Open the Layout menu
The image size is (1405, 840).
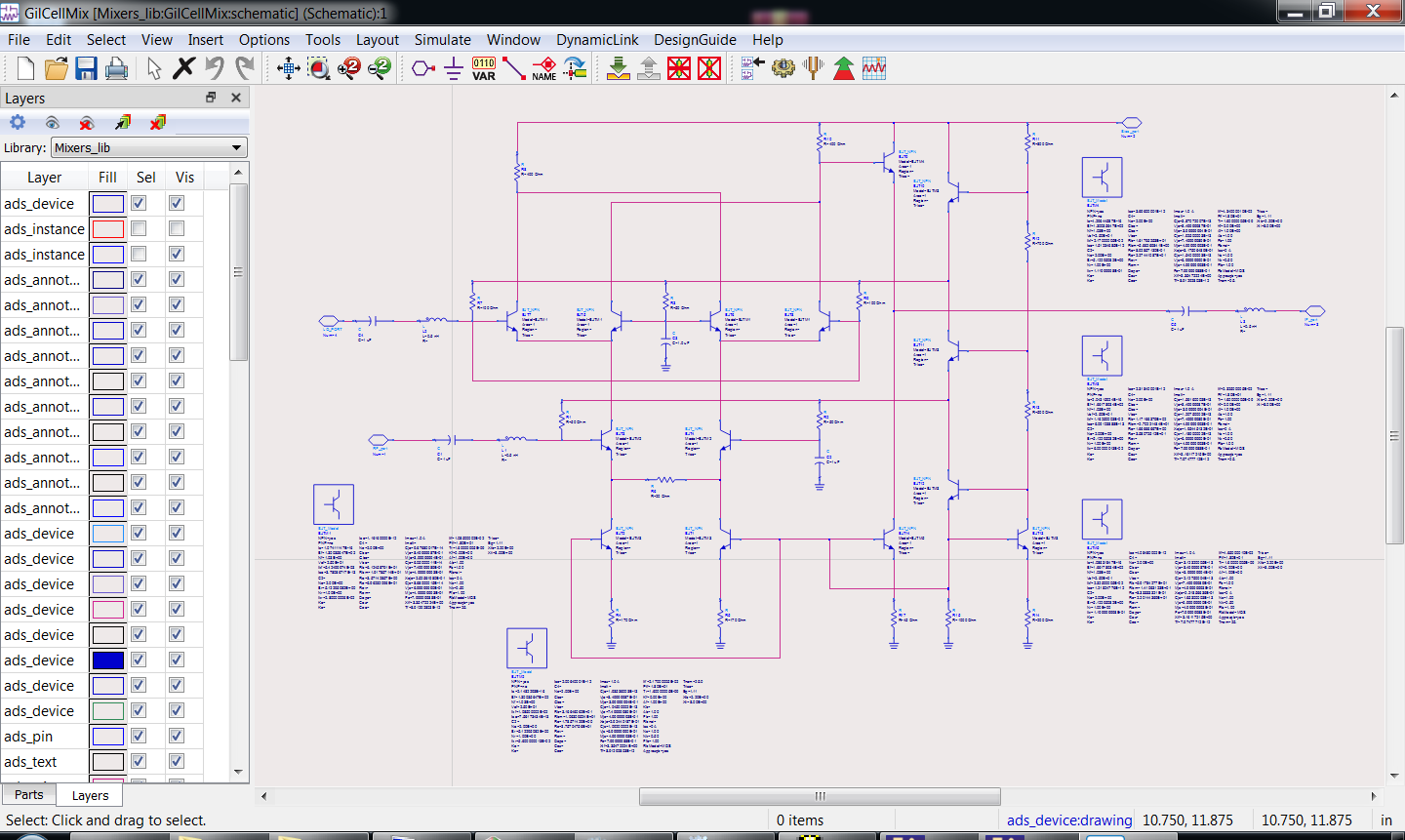pyautogui.click(x=378, y=40)
